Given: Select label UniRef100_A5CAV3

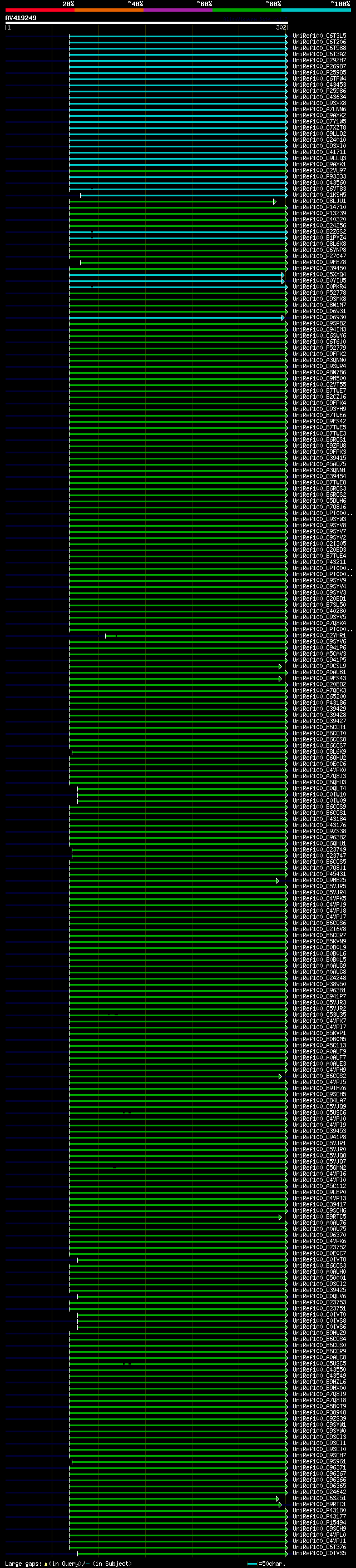Looking at the screenshot, I should pyautogui.click(x=319, y=654).
